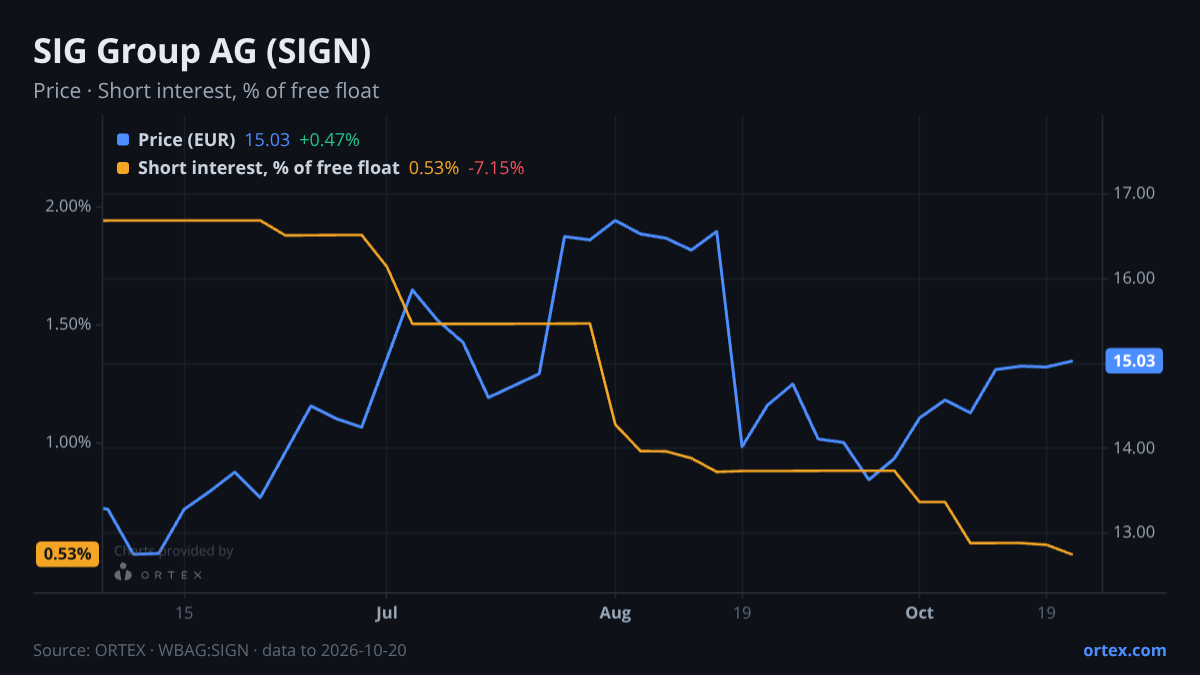Click the orange 0.53% axis badge
1200x675 pixels.
click(67, 554)
